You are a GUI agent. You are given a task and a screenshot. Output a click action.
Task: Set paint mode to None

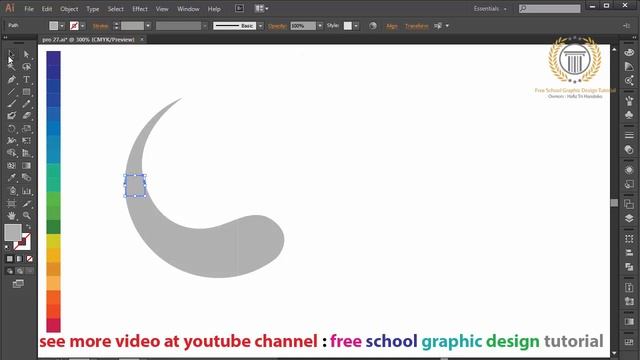point(29,259)
